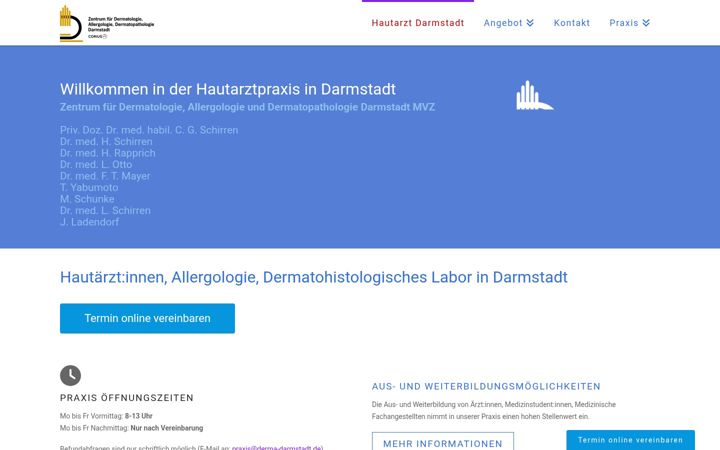Select the name J. Ladendorf

click(90, 222)
